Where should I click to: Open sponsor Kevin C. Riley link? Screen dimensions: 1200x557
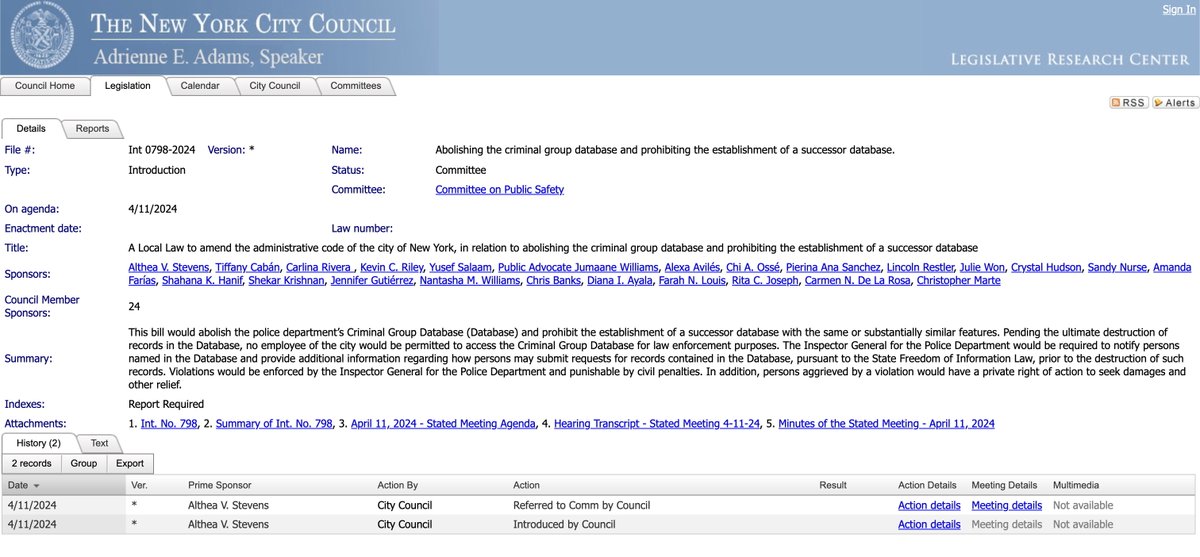(390, 268)
